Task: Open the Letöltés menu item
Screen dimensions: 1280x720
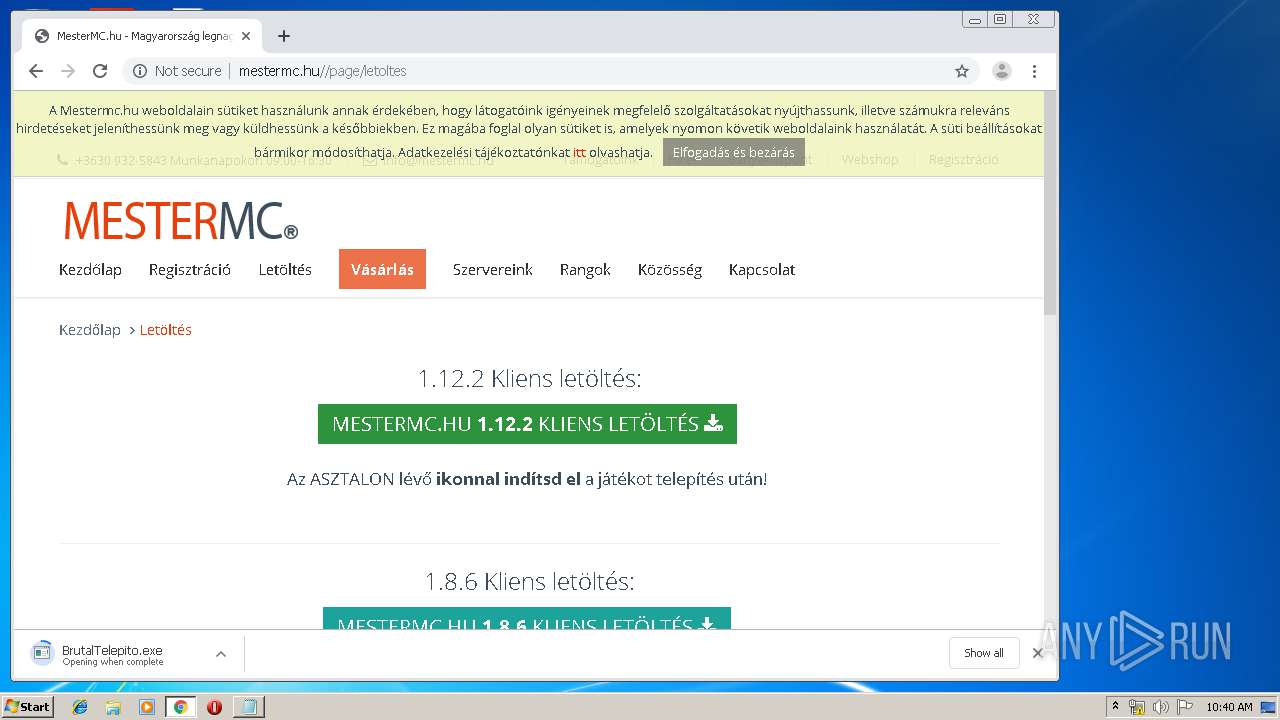Action: 285,270
